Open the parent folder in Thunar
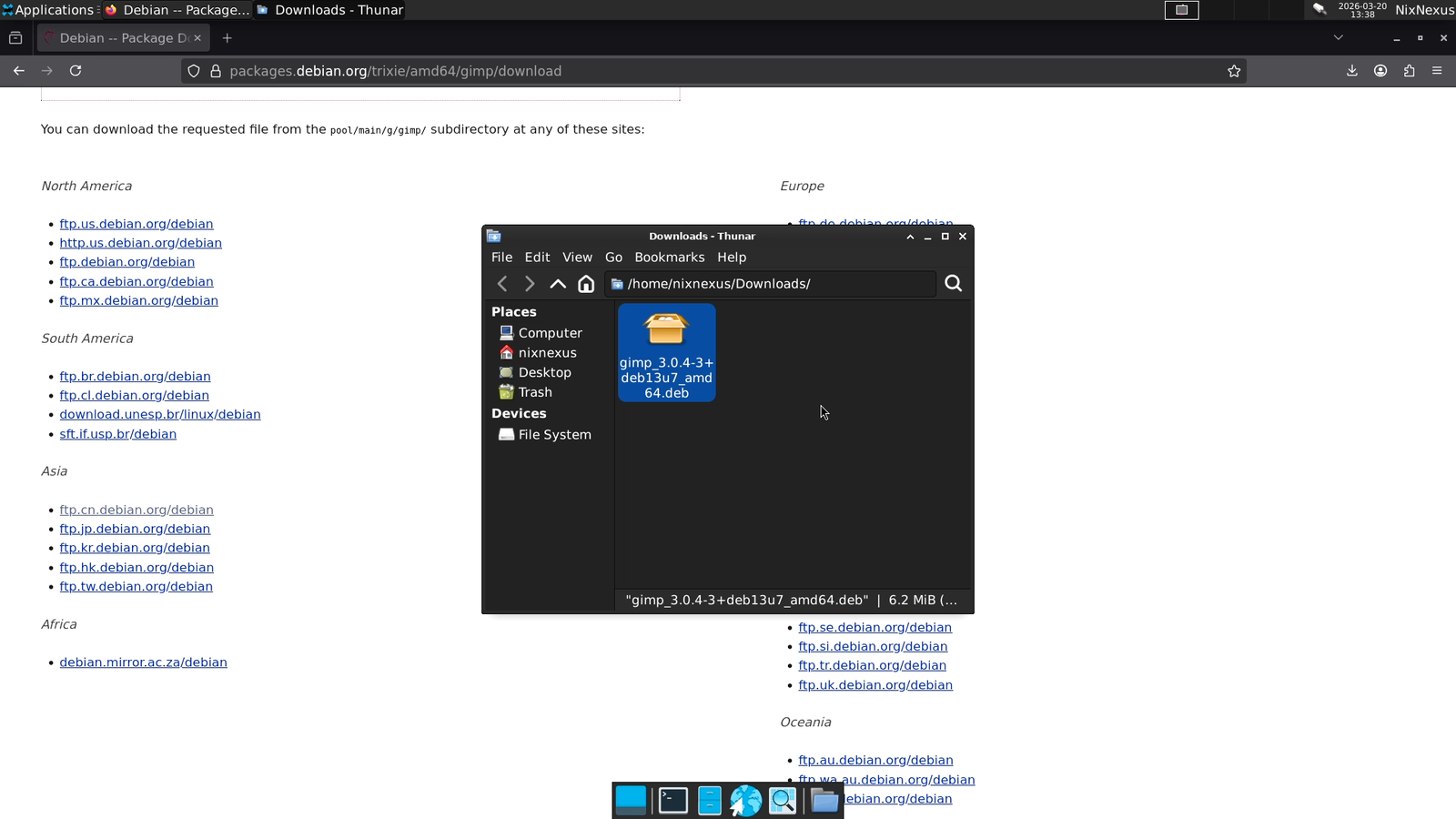 [558, 284]
